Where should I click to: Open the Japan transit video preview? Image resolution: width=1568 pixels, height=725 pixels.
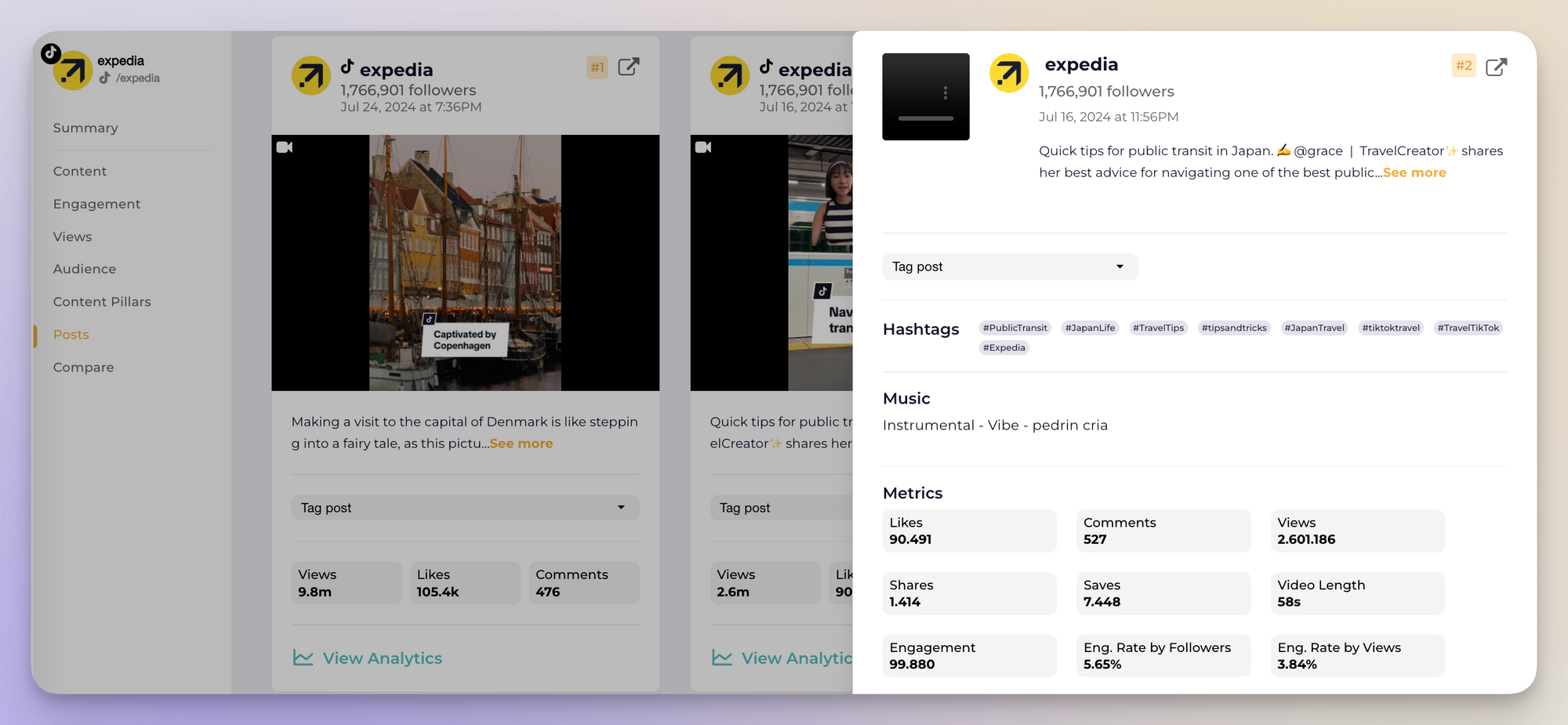click(x=771, y=263)
